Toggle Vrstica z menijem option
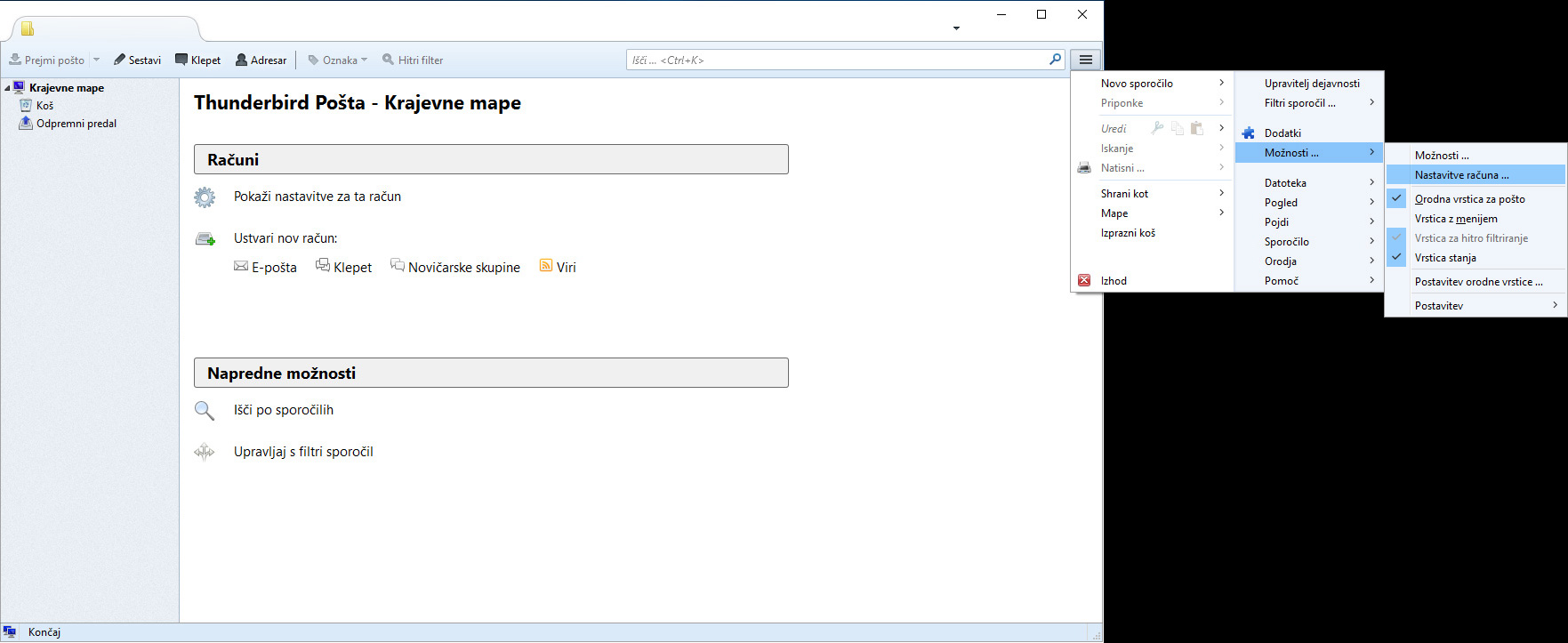The height and width of the screenshot is (643, 1568). (1476, 219)
